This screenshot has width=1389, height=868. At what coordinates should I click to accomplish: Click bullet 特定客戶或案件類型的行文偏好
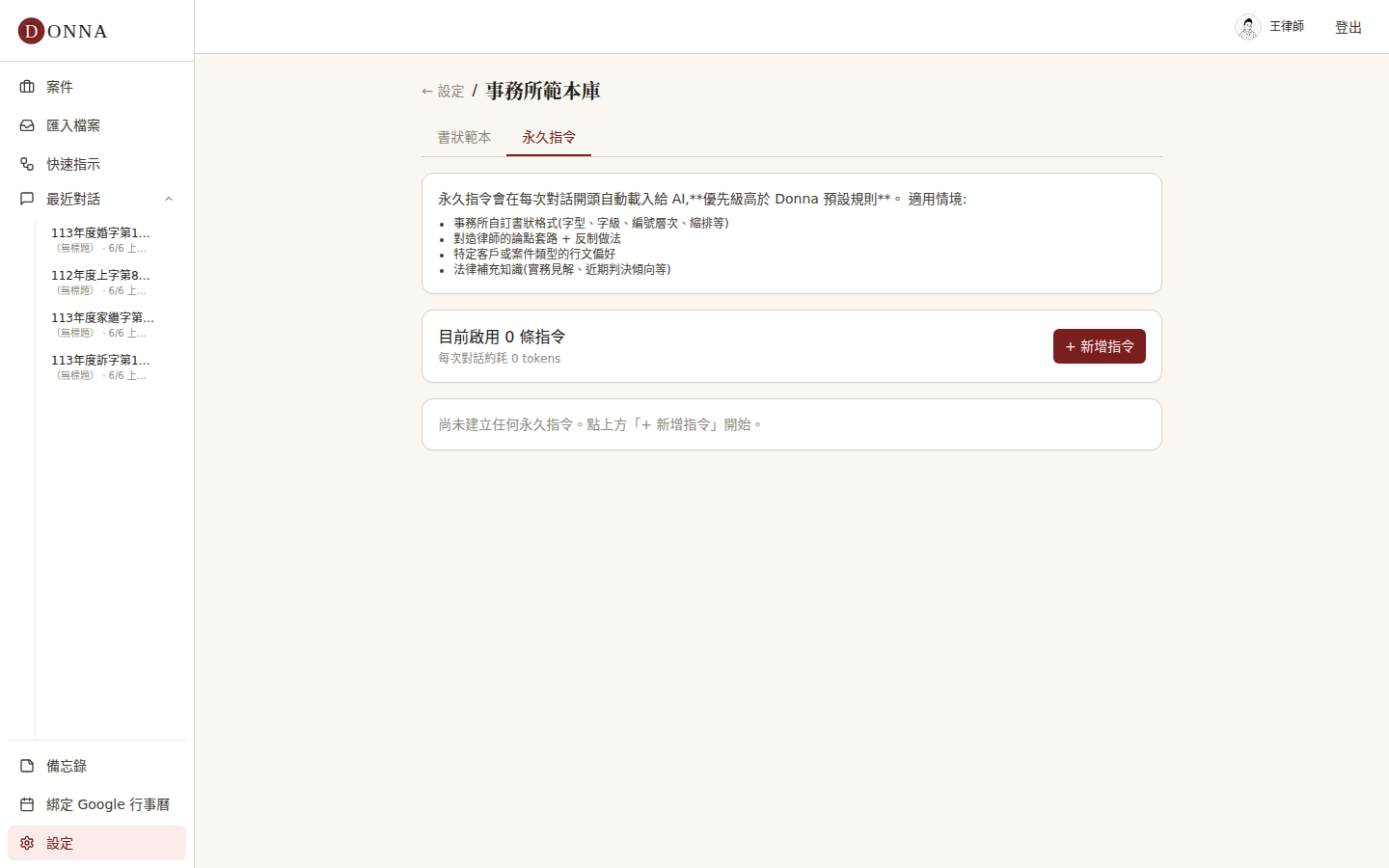[534, 254]
